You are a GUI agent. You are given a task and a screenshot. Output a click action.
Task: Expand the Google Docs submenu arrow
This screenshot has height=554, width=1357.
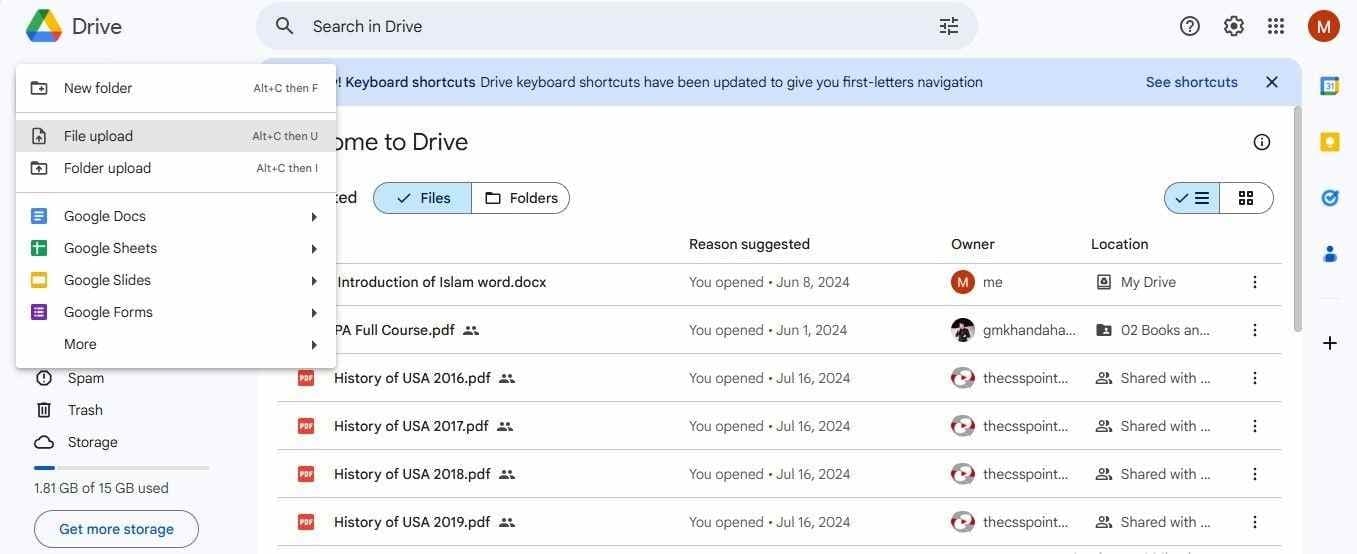point(314,216)
